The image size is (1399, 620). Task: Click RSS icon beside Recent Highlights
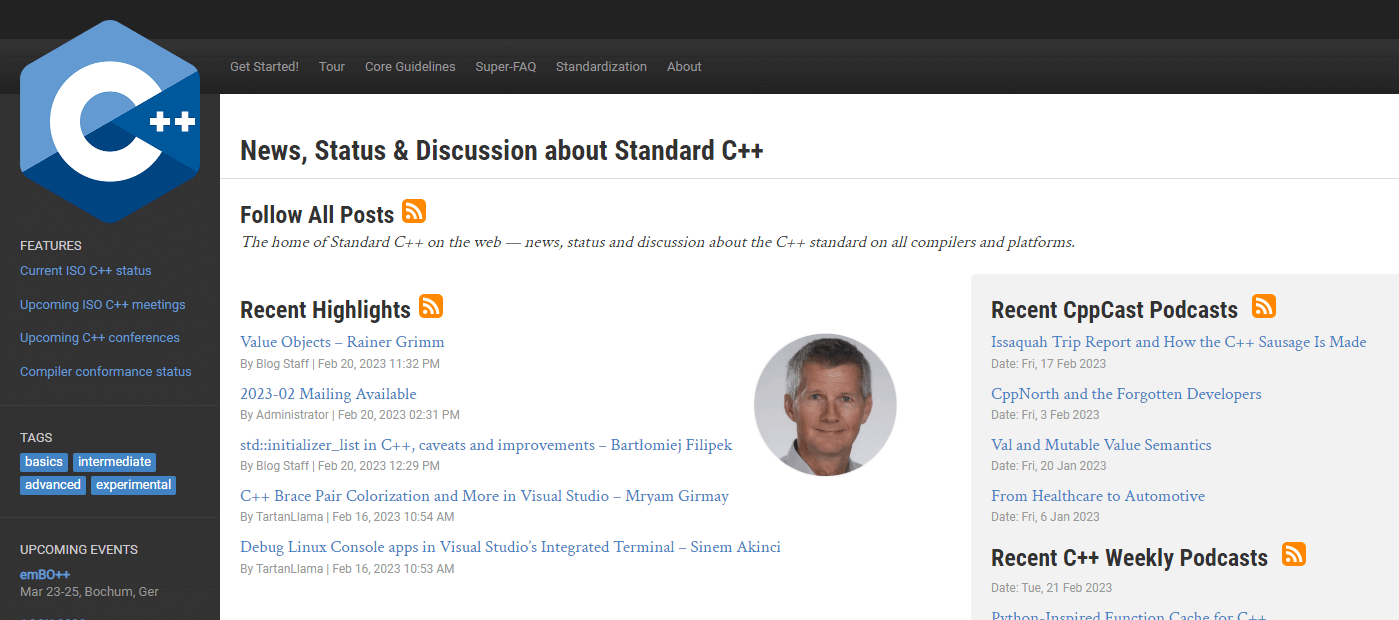point(431,306)
